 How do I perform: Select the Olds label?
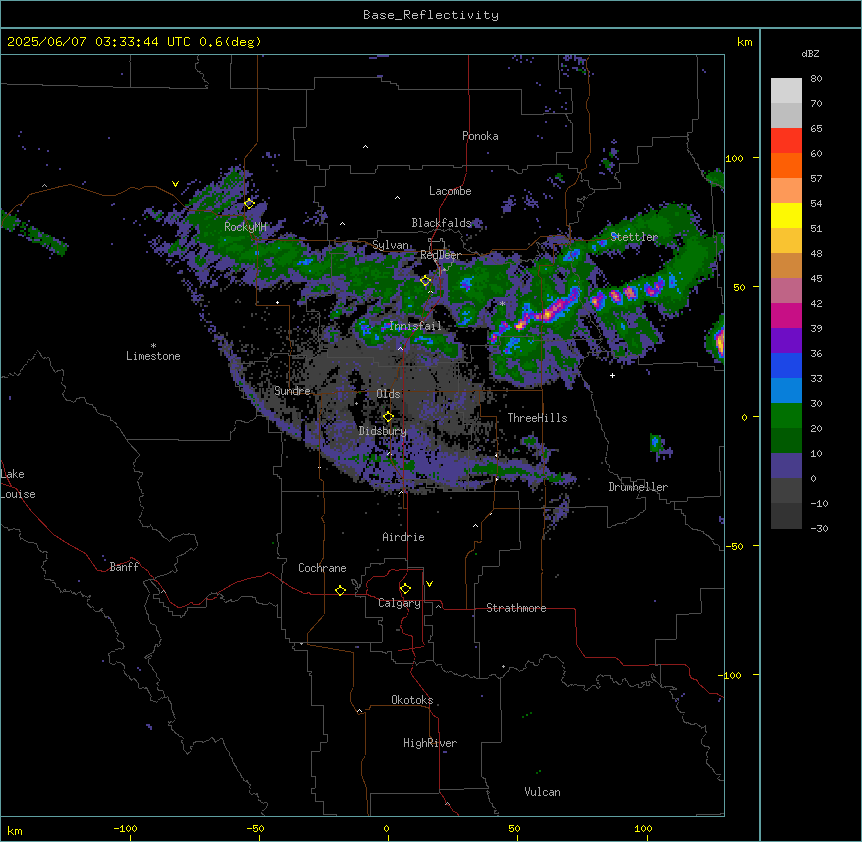coord(388,394)
